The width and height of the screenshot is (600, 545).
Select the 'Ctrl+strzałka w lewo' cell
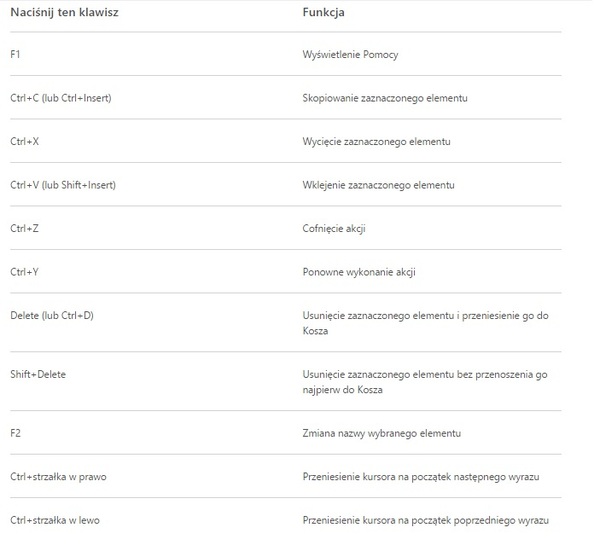[56, 520]
